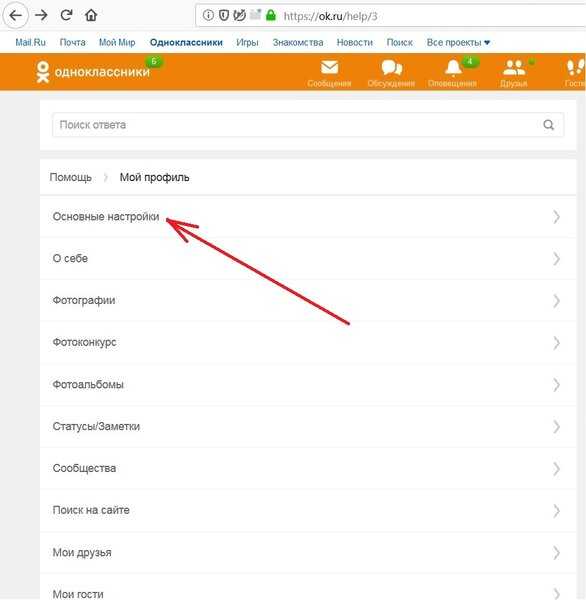
Task: Open Обсуждения chat bubbles icon
Action: tap(392, 68)
